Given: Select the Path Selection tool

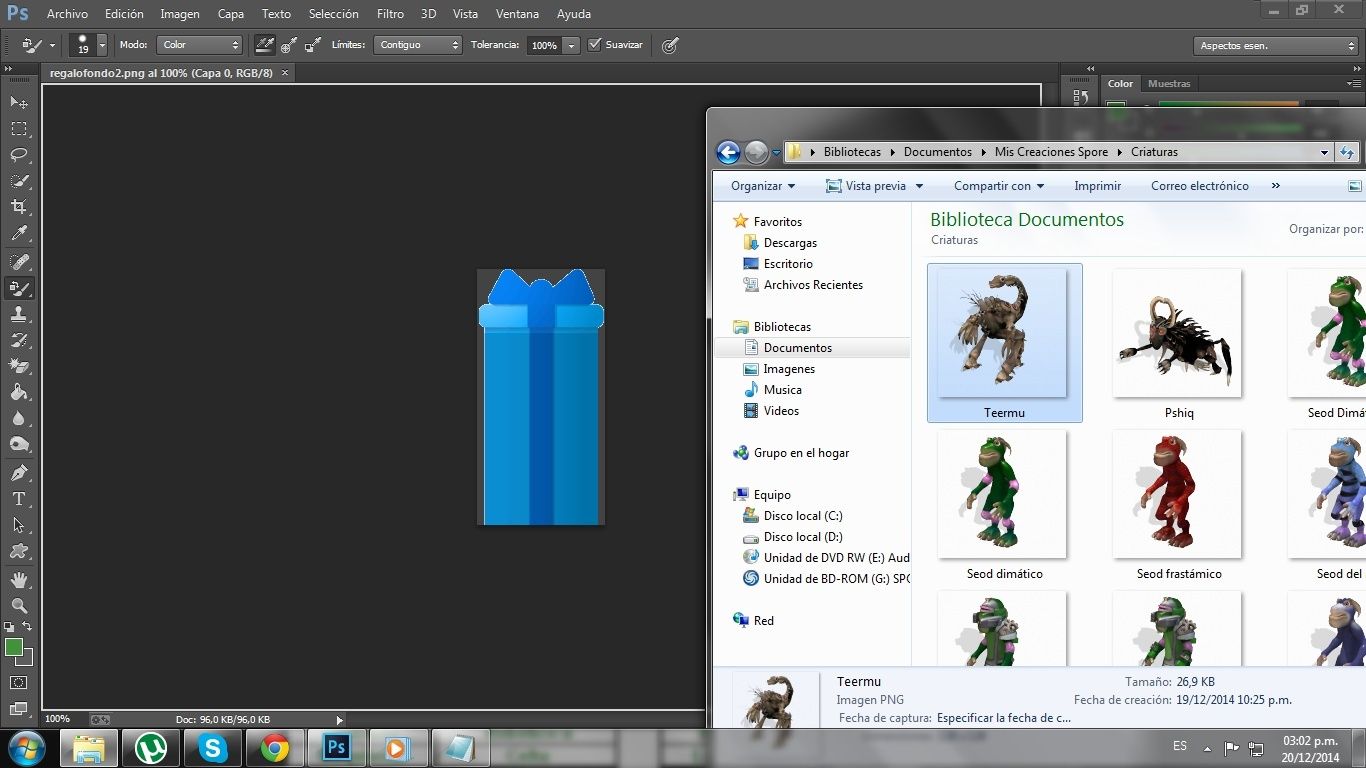Looking at the screenshot, I should (19, 525).
